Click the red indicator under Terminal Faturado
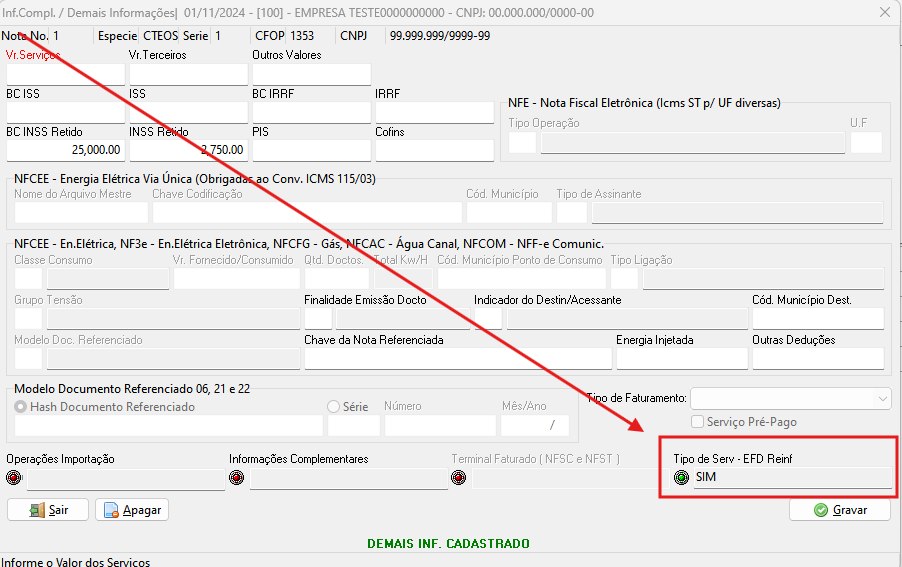Image resolution: width=902 pixels, height=567 pixels. coord(460,478)
